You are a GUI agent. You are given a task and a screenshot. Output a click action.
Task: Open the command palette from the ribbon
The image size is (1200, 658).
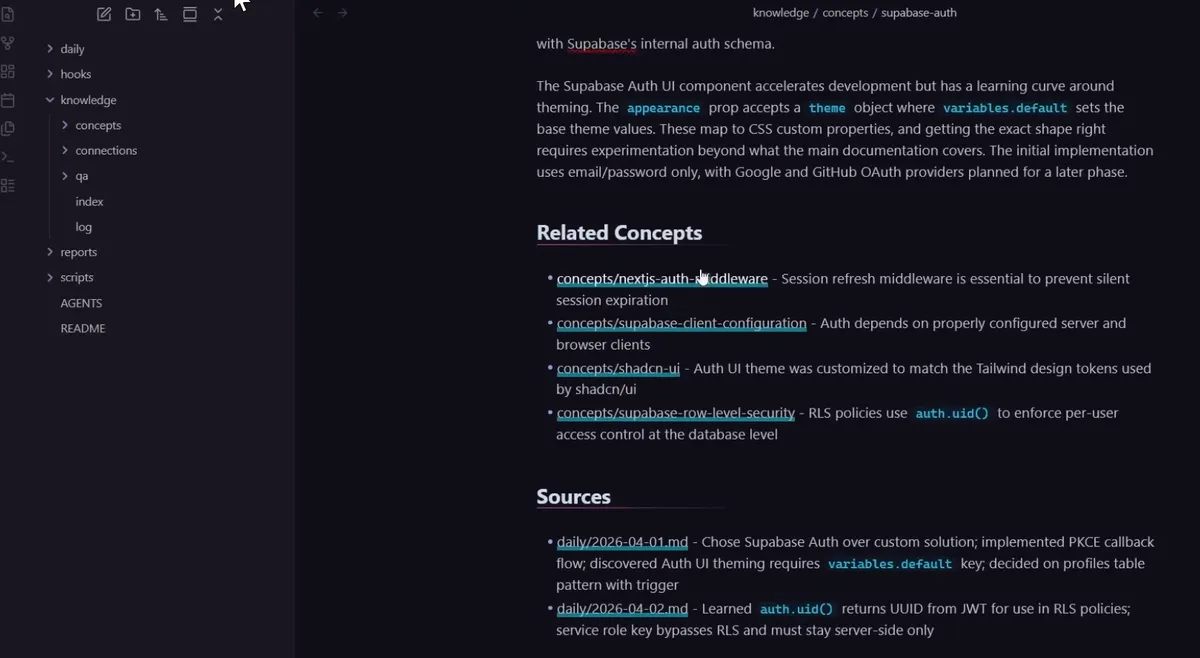point(8,157)
